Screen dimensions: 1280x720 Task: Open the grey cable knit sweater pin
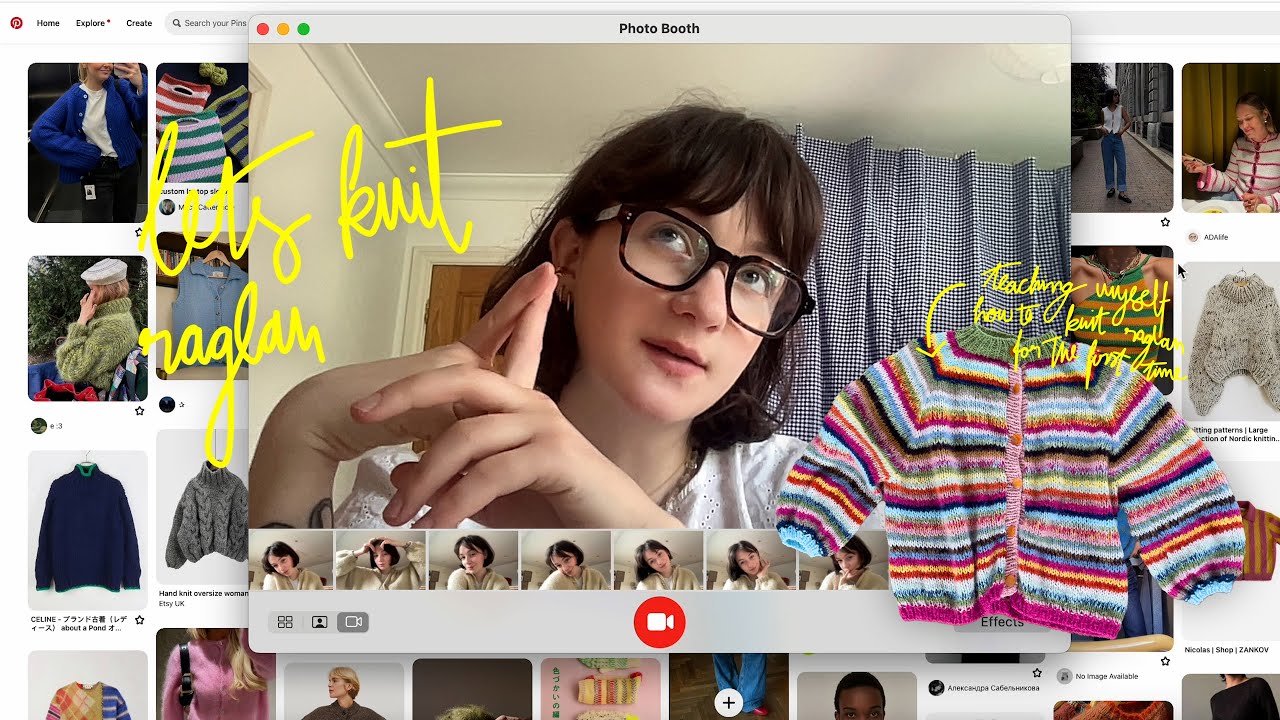203,507
